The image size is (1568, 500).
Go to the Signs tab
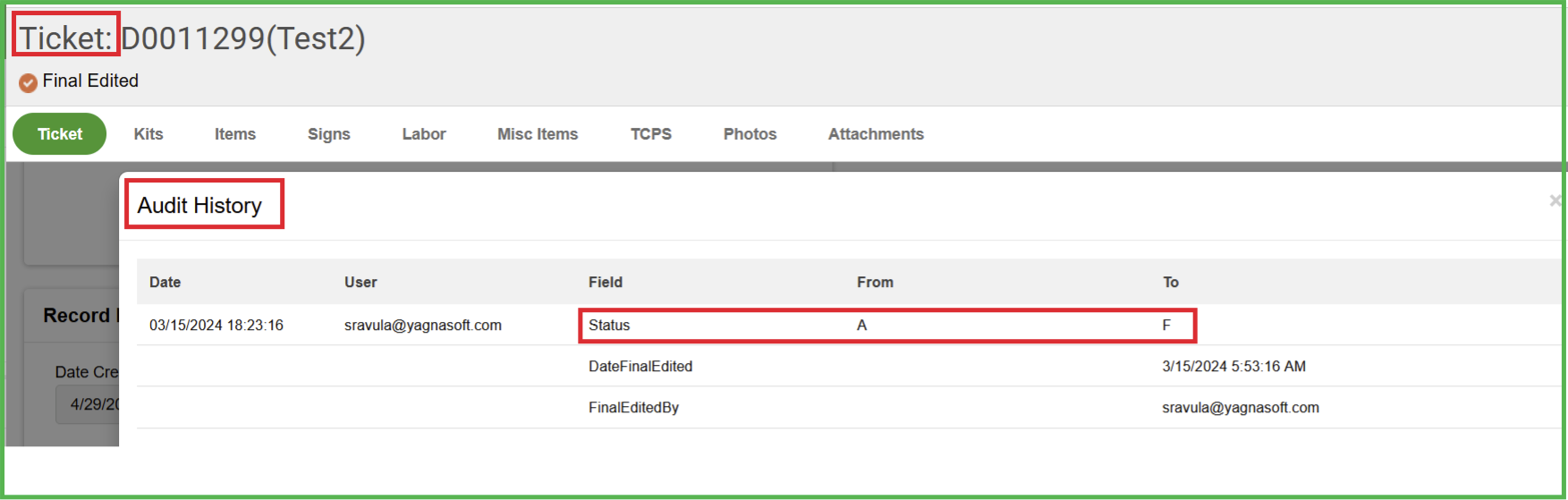[329, 134]
